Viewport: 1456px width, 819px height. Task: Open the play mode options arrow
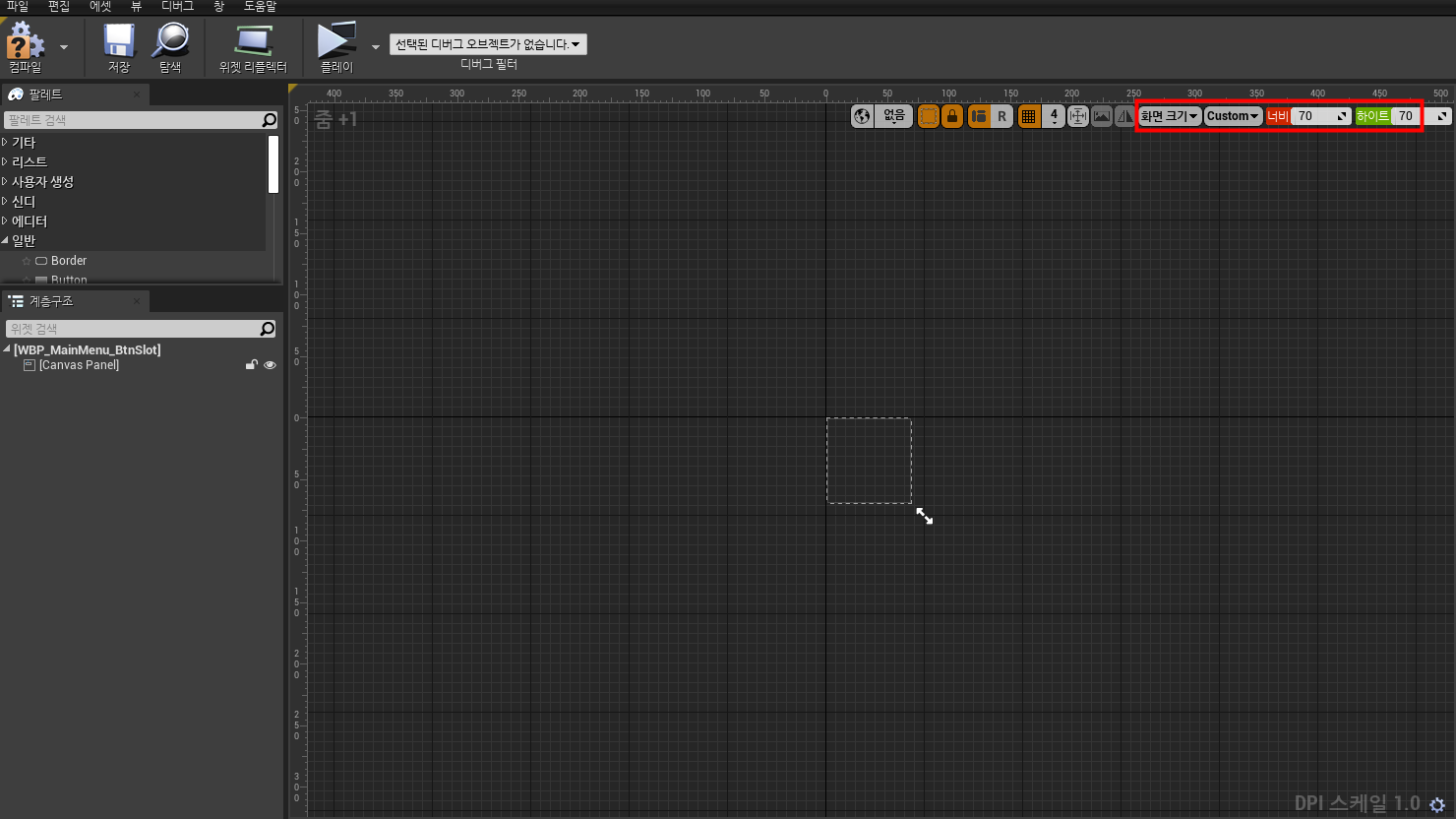[375, 47]
